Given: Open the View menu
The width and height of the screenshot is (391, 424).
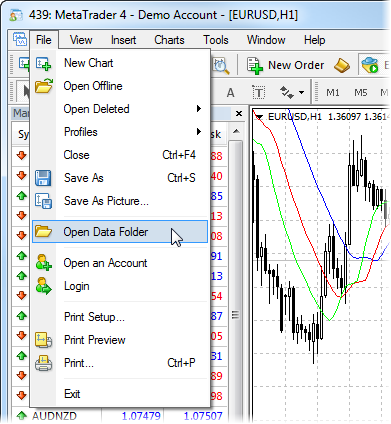Looking at the screenshot, I should click(81, 40).
